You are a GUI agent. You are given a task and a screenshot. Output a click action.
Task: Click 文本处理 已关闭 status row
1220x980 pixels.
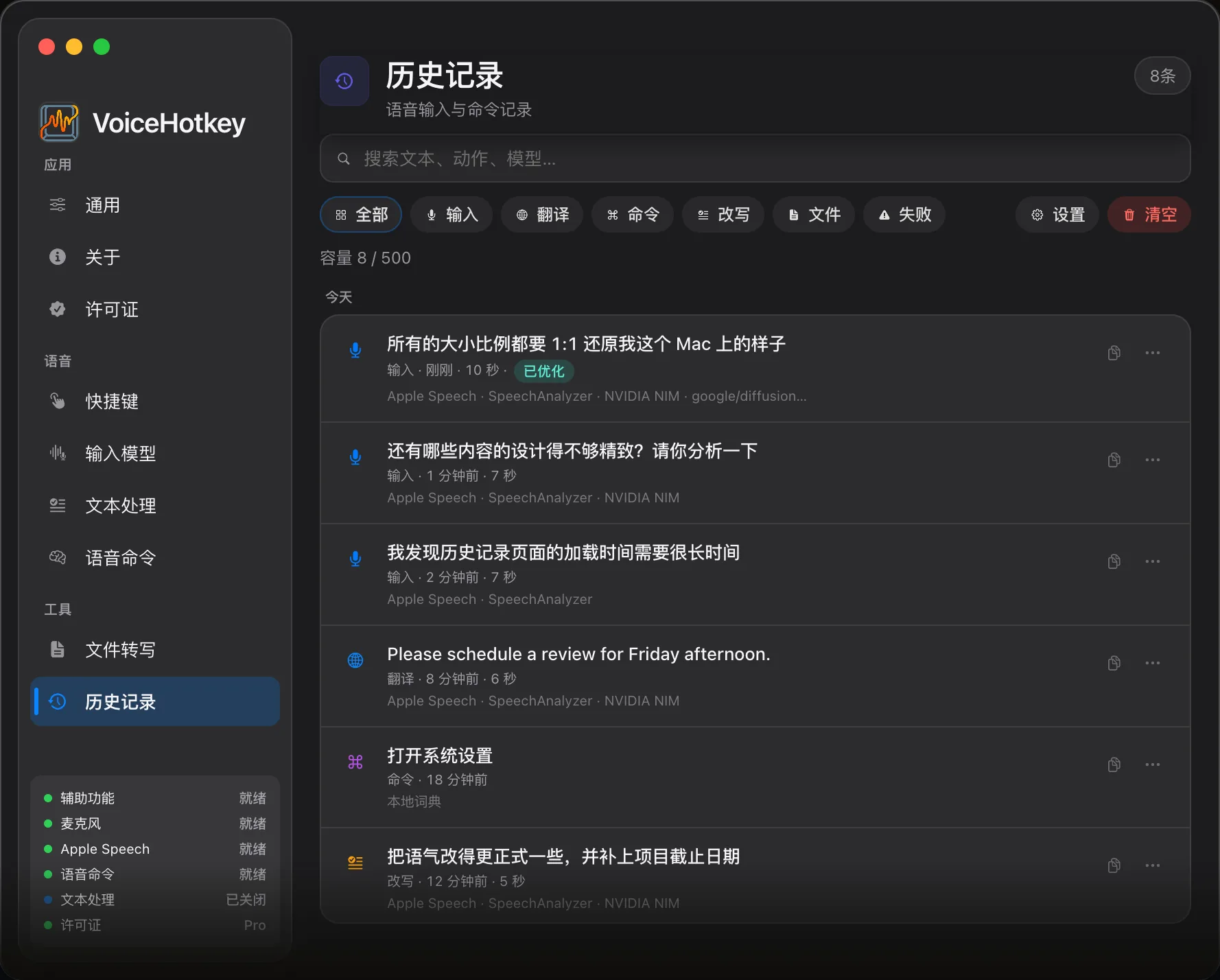[155, 900]
